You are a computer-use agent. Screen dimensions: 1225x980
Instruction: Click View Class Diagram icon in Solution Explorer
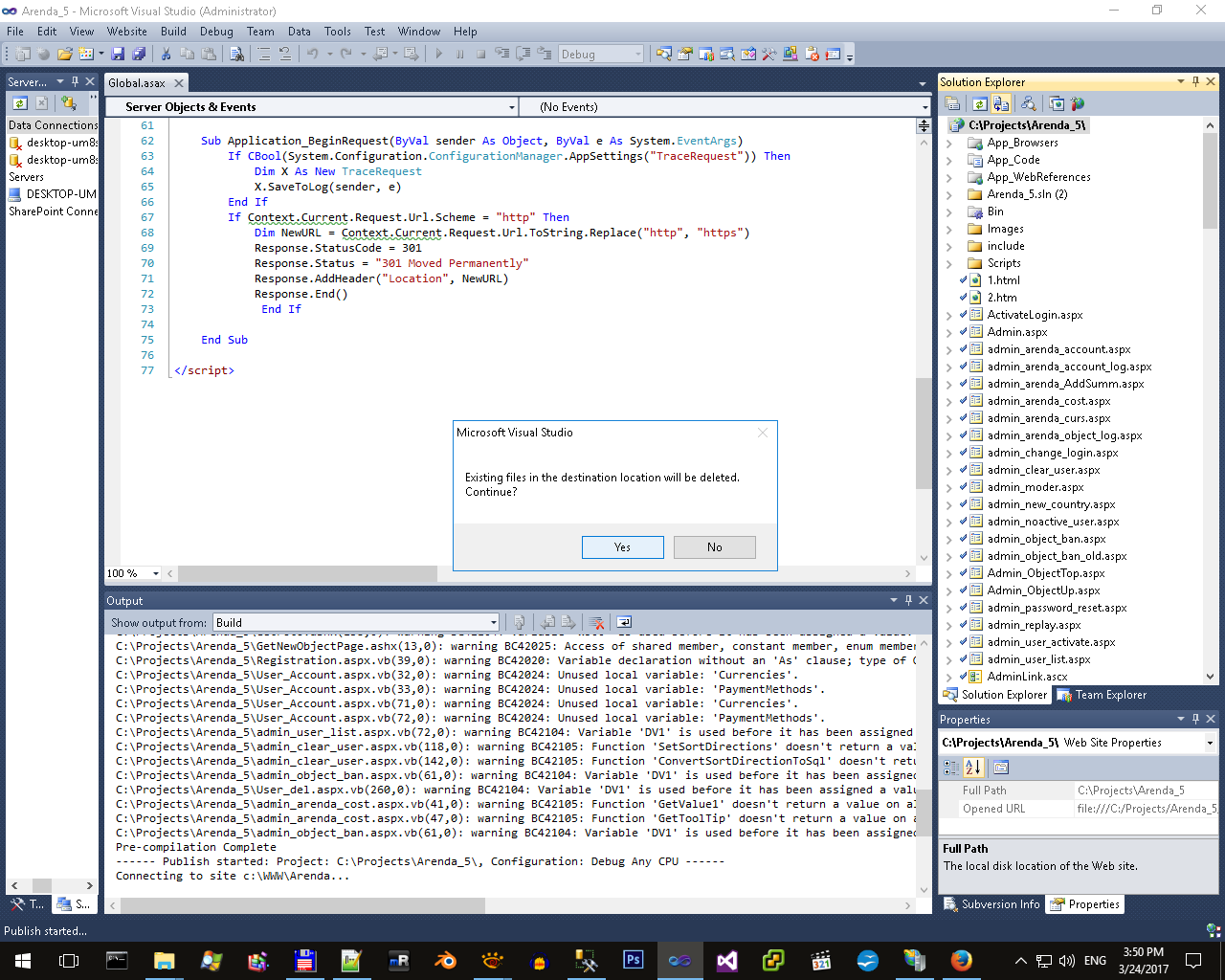[x=1028, y=103]
